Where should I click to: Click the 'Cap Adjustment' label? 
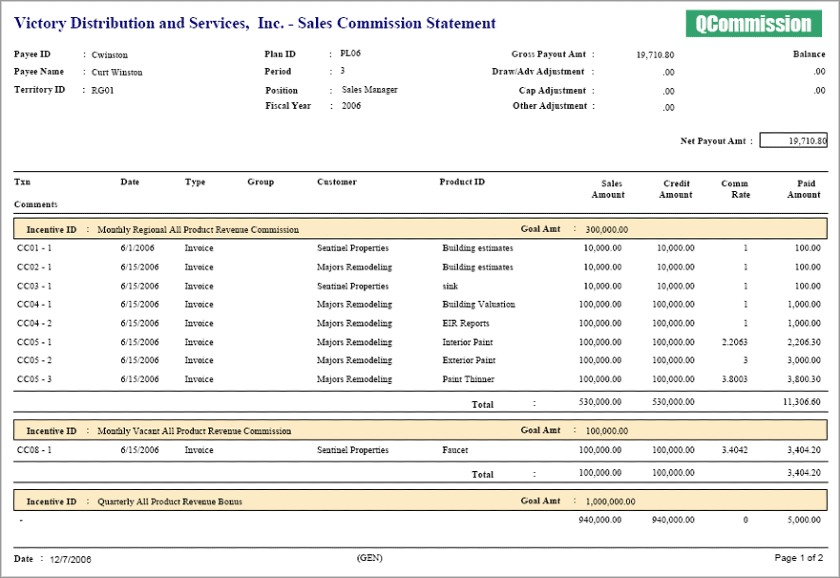pyautogui.click(x=552, y=91)
